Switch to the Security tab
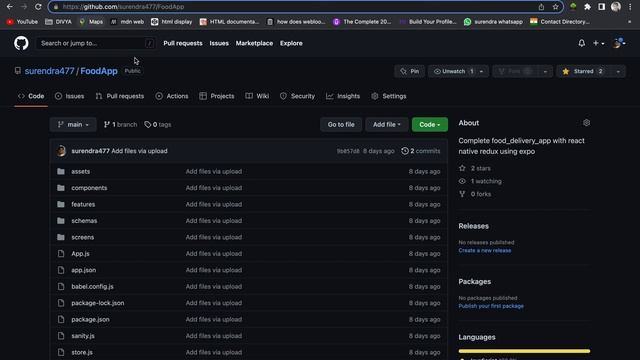This screenshot has width=640, height=360. (x=297, y=96)
